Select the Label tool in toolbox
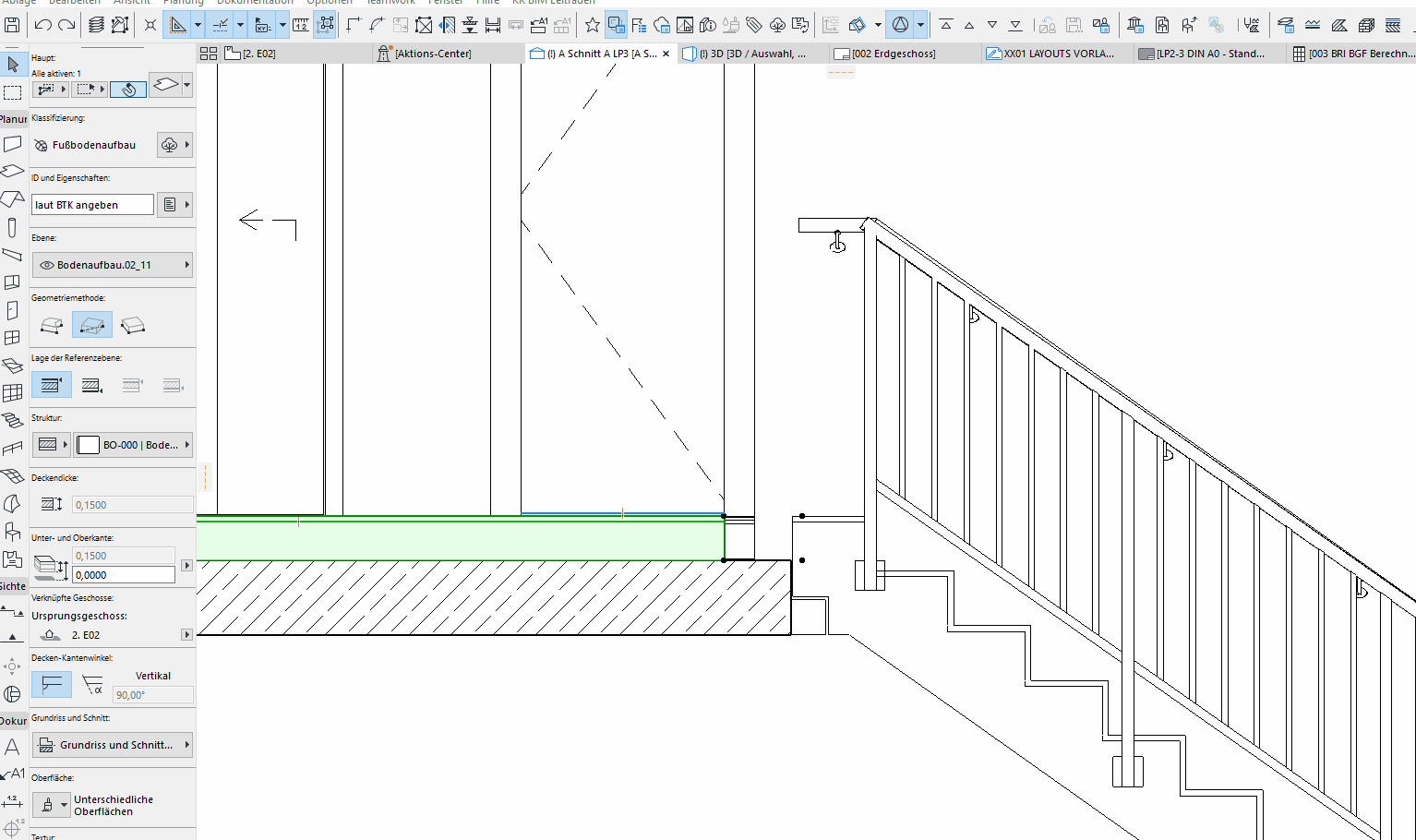Image resolution: width=1416 pixels, height=840 pixels. click(13, 774)
